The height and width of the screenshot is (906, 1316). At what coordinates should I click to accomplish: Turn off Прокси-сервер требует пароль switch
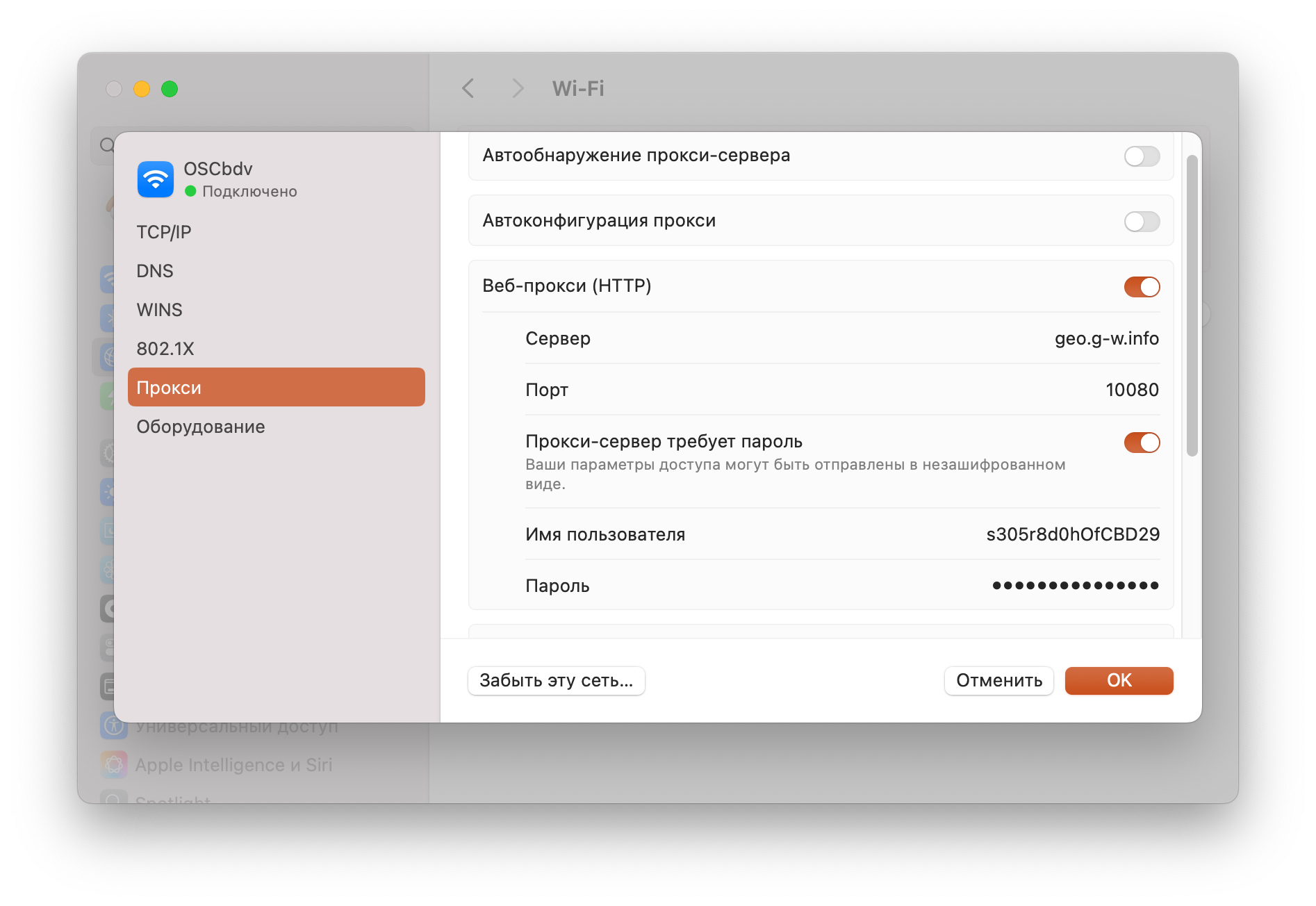(1142, 443)
